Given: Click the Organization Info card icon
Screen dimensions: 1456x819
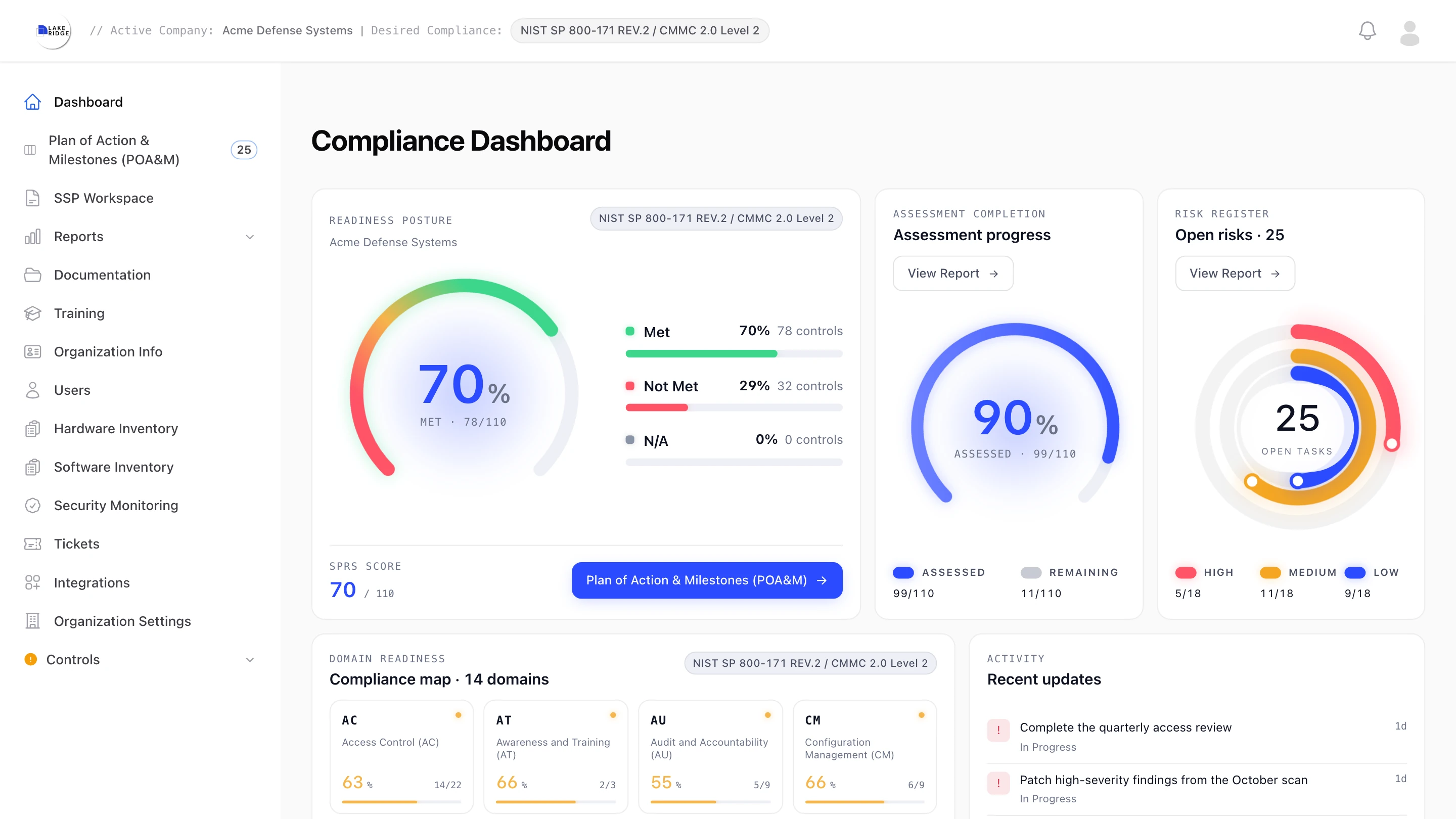Looking at the screenshot, I should (32, 351).
